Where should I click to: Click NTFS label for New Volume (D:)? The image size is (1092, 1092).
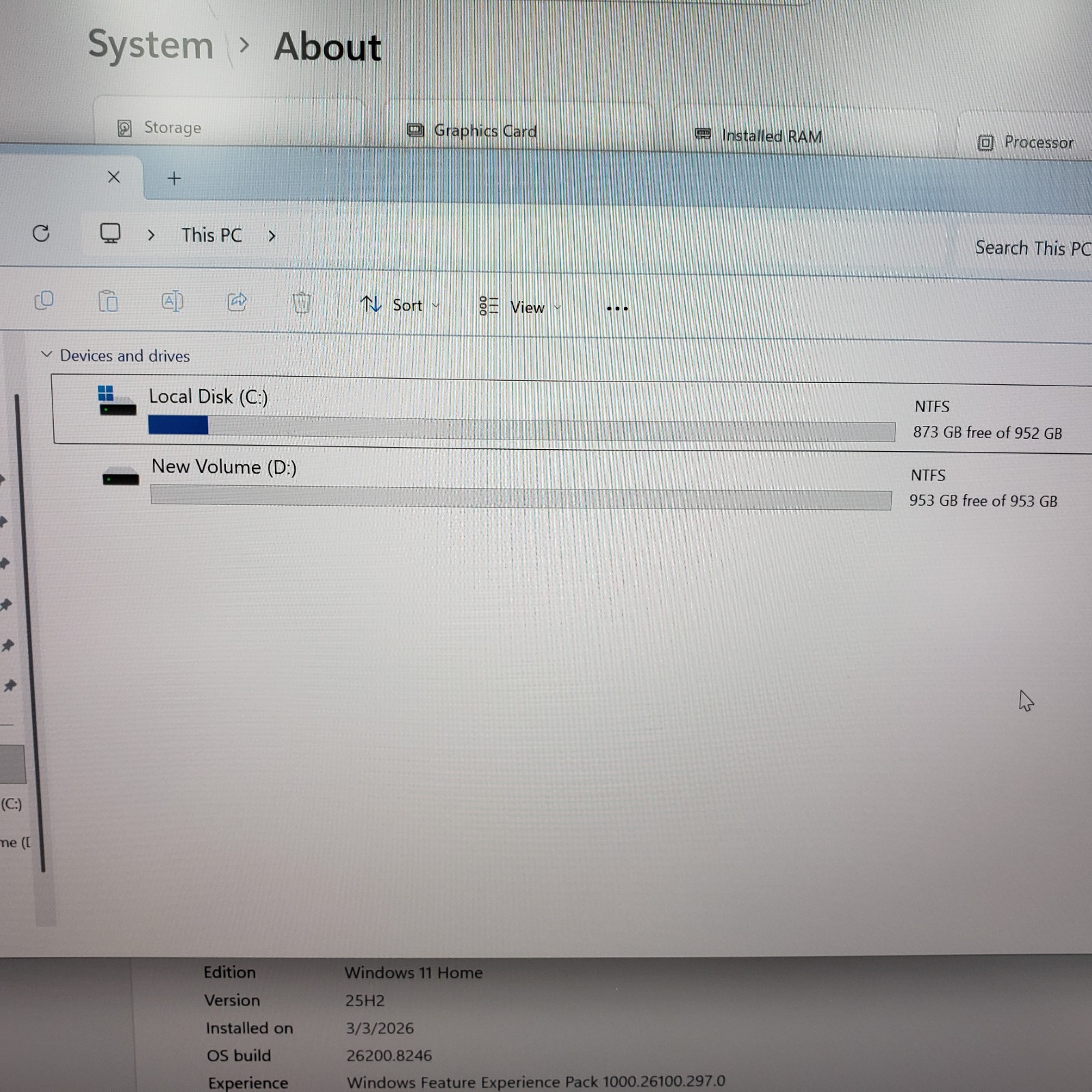click(928, 475)
